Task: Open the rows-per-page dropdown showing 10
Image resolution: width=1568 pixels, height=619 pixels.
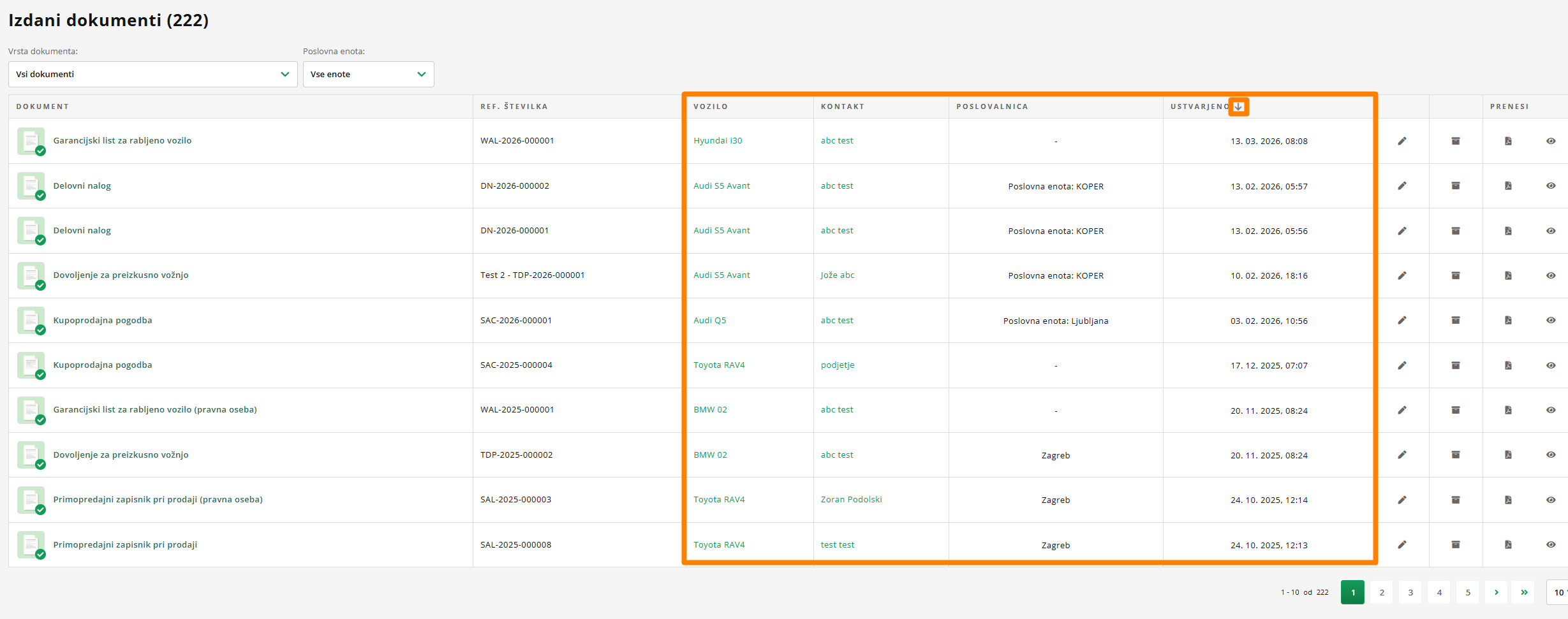Action: 1557,592
